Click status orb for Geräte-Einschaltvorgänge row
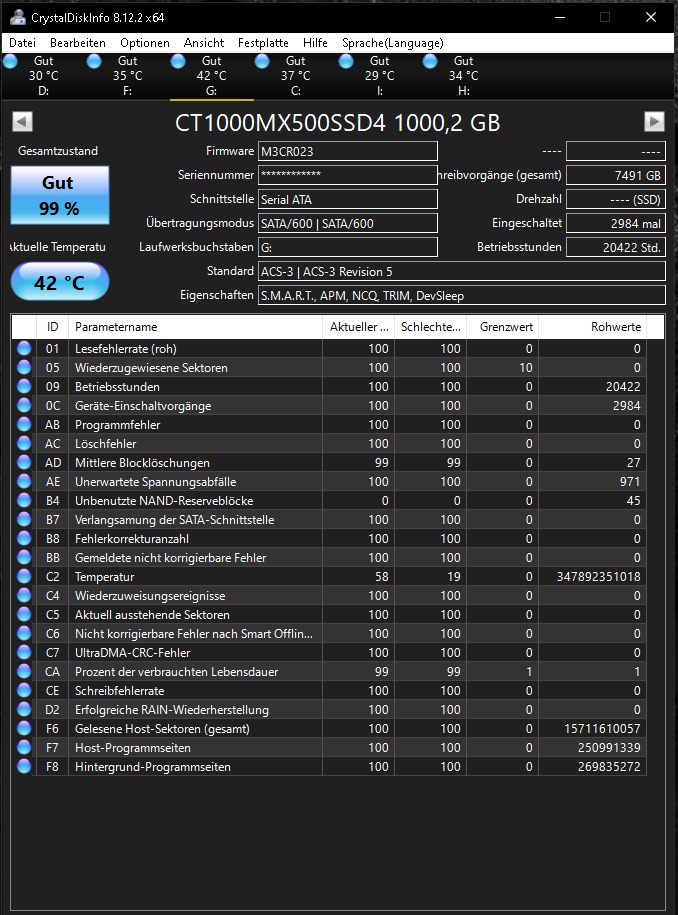 pos(24,406)
